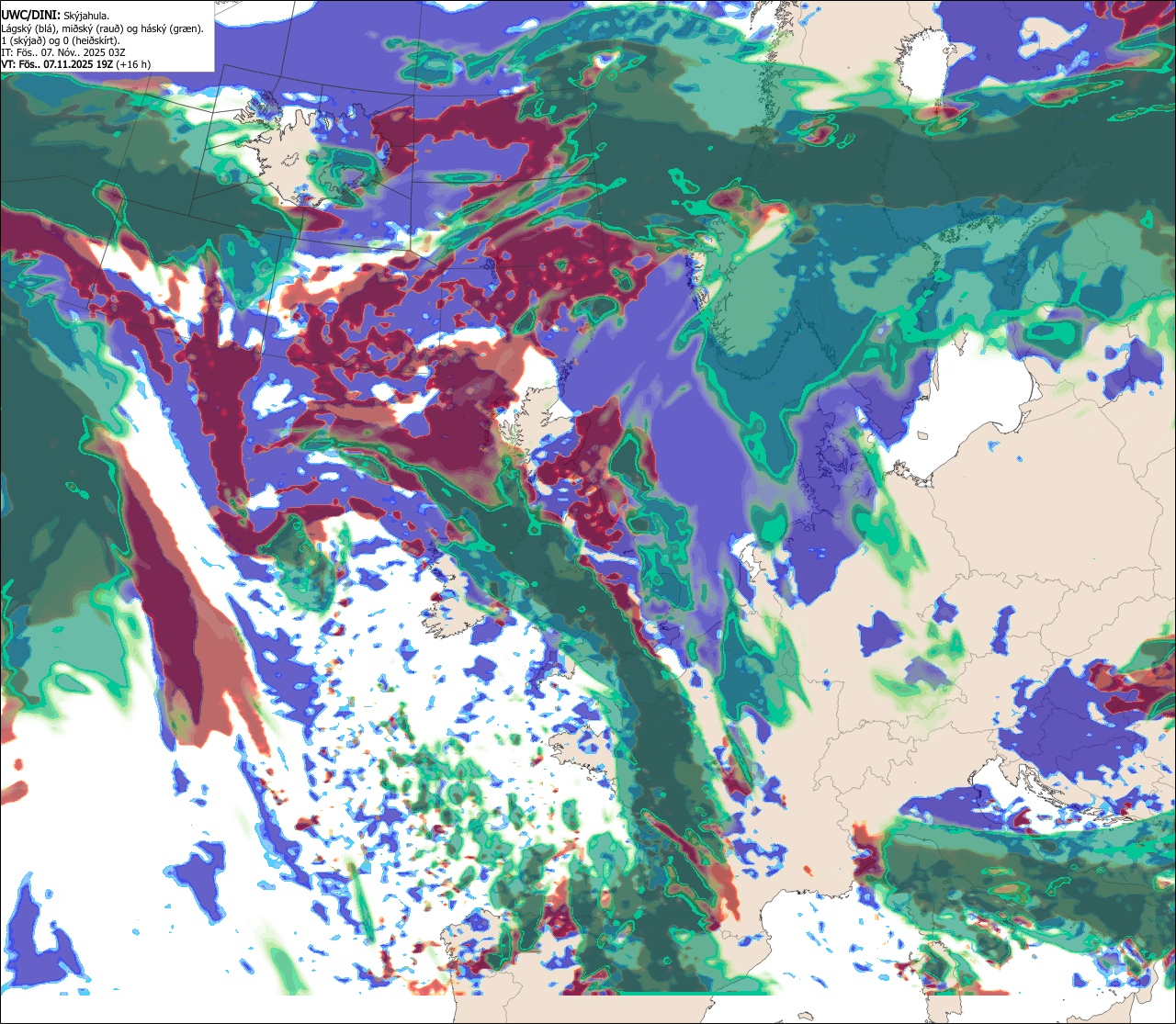
Task: Click the valid time 'VT: Fös.. 07.11.2025 19Z'
Action: [57, 64]
